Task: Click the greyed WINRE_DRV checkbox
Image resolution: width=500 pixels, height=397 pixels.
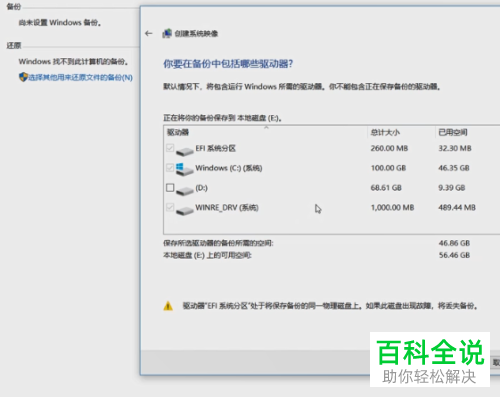Action: point(170,207)
